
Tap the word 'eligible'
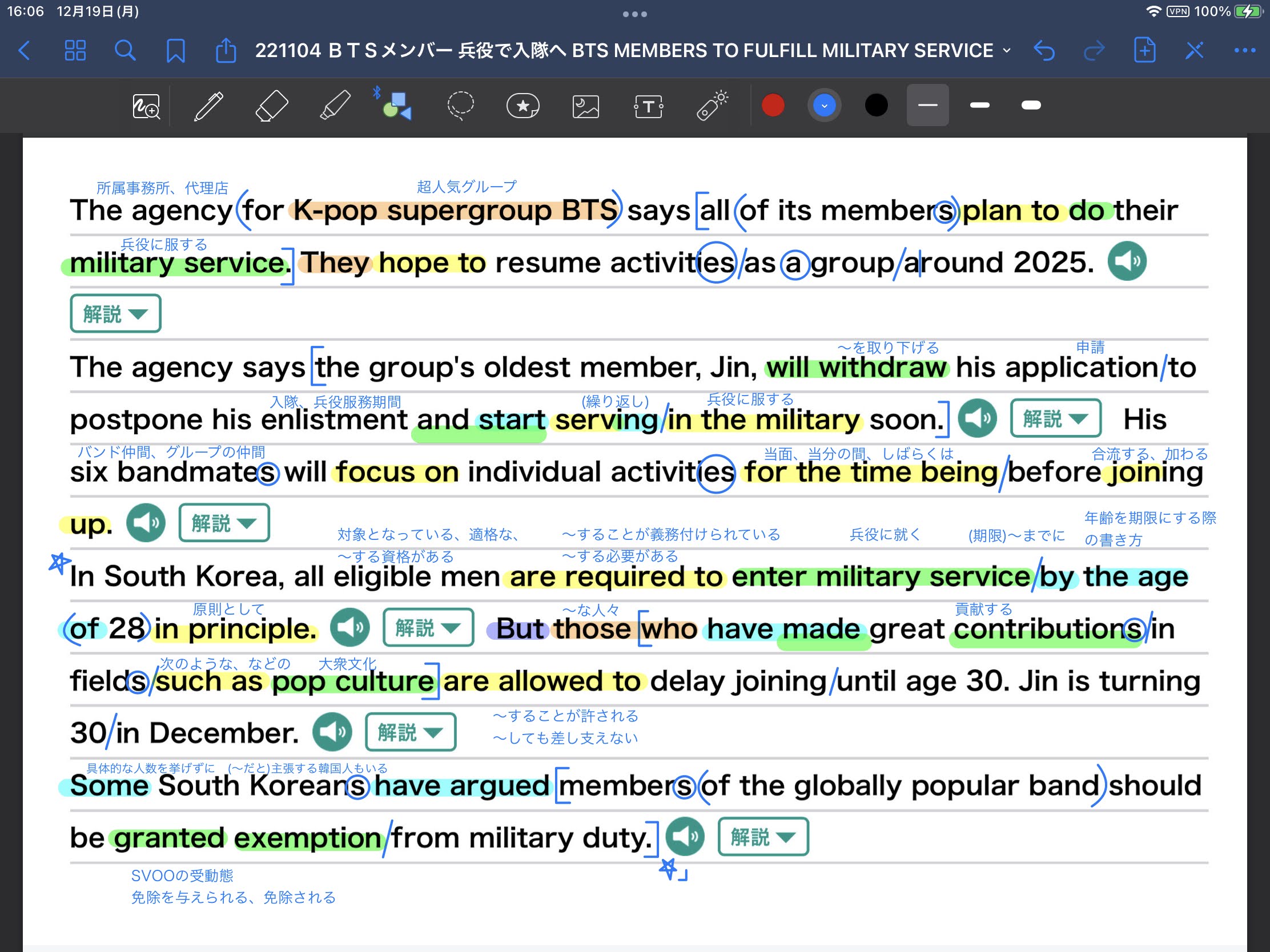tap(382, 576)
